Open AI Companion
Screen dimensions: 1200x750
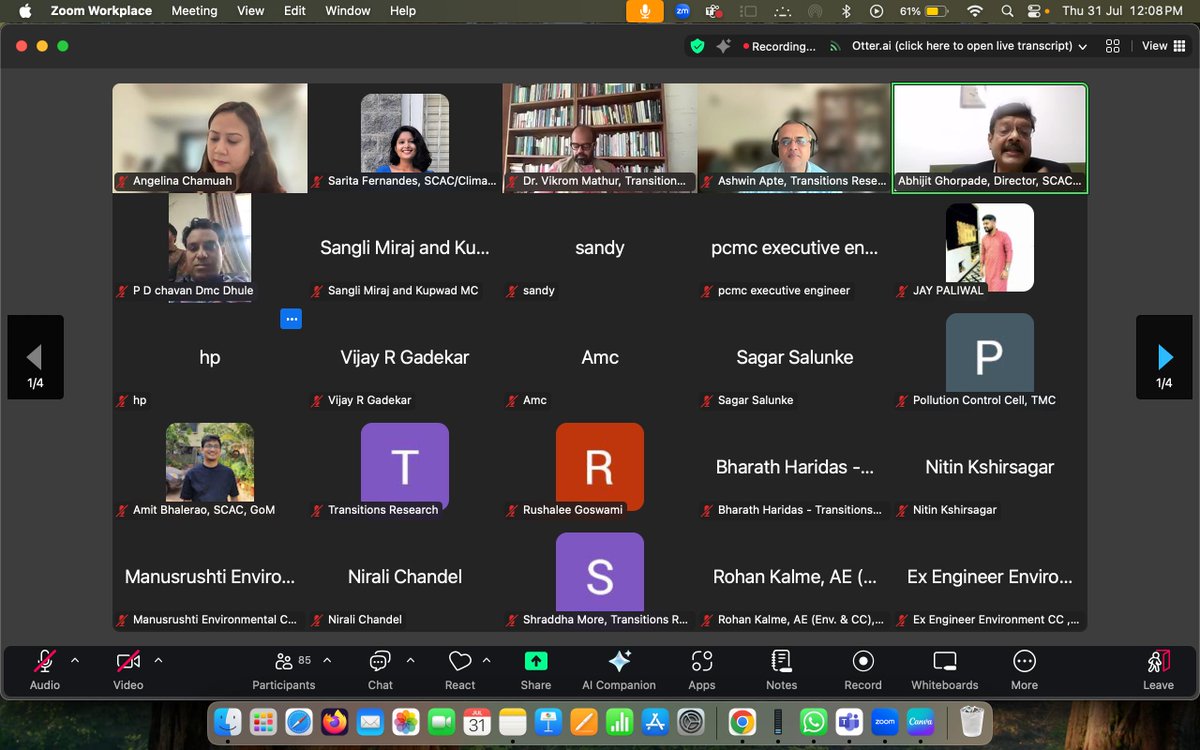point(619,670)
